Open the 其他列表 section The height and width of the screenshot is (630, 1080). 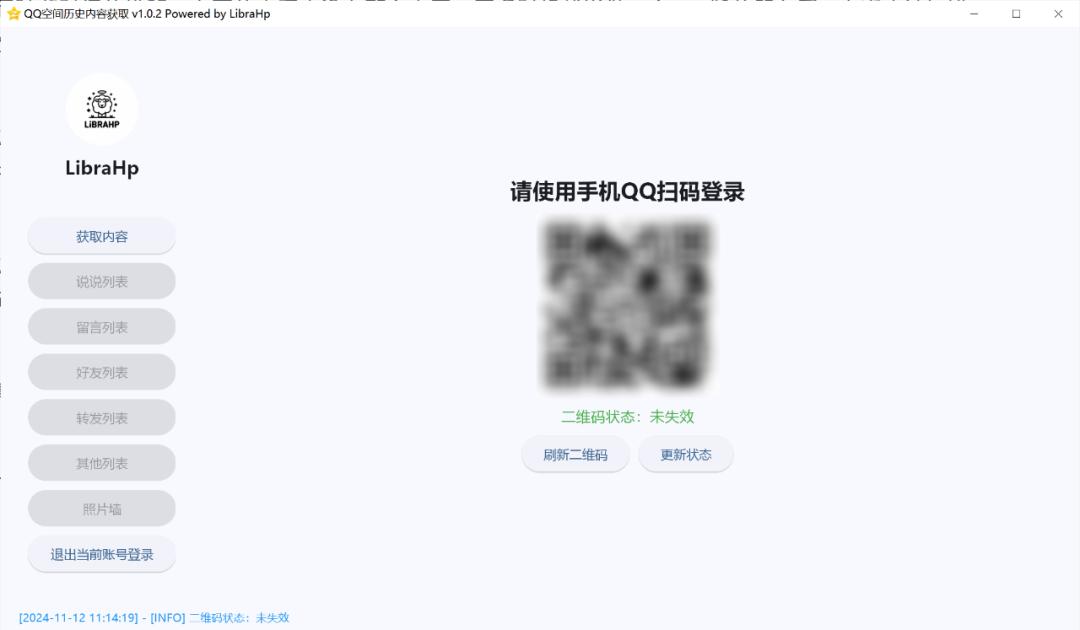point(101,462)
